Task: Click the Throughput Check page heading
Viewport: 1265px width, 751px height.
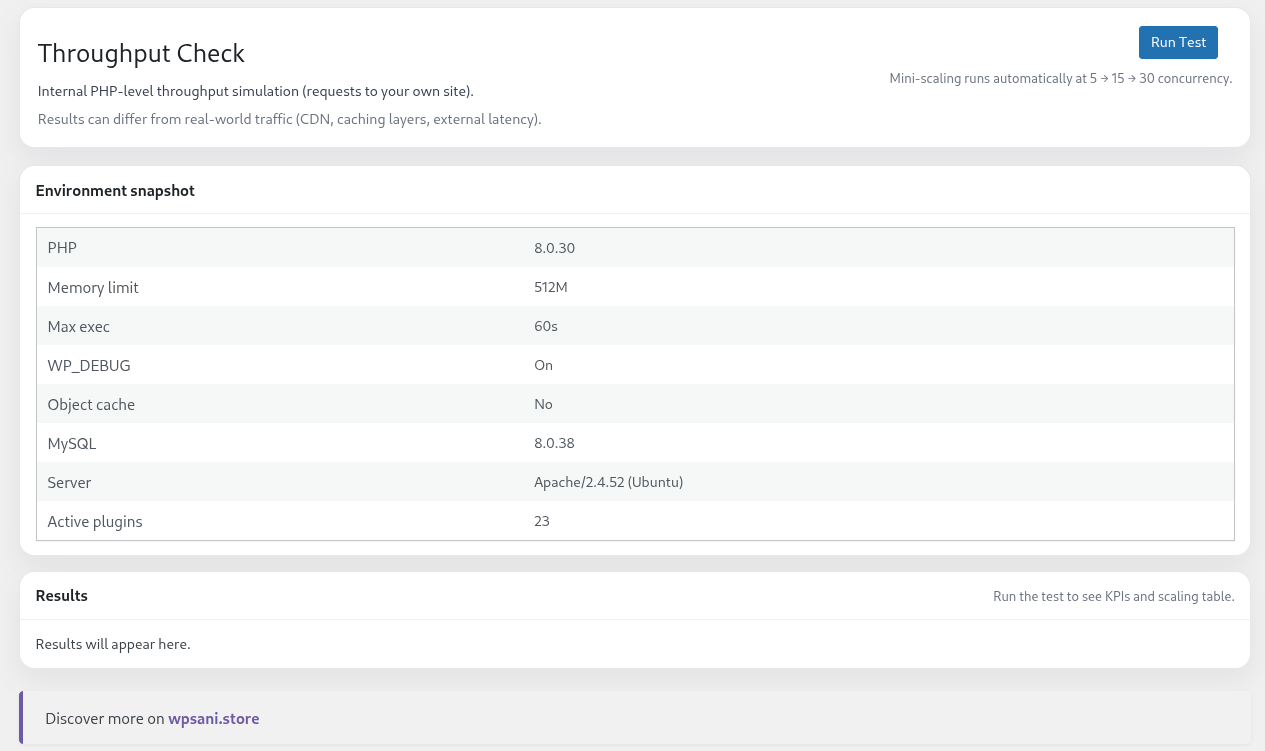Action: click(141, 53)
